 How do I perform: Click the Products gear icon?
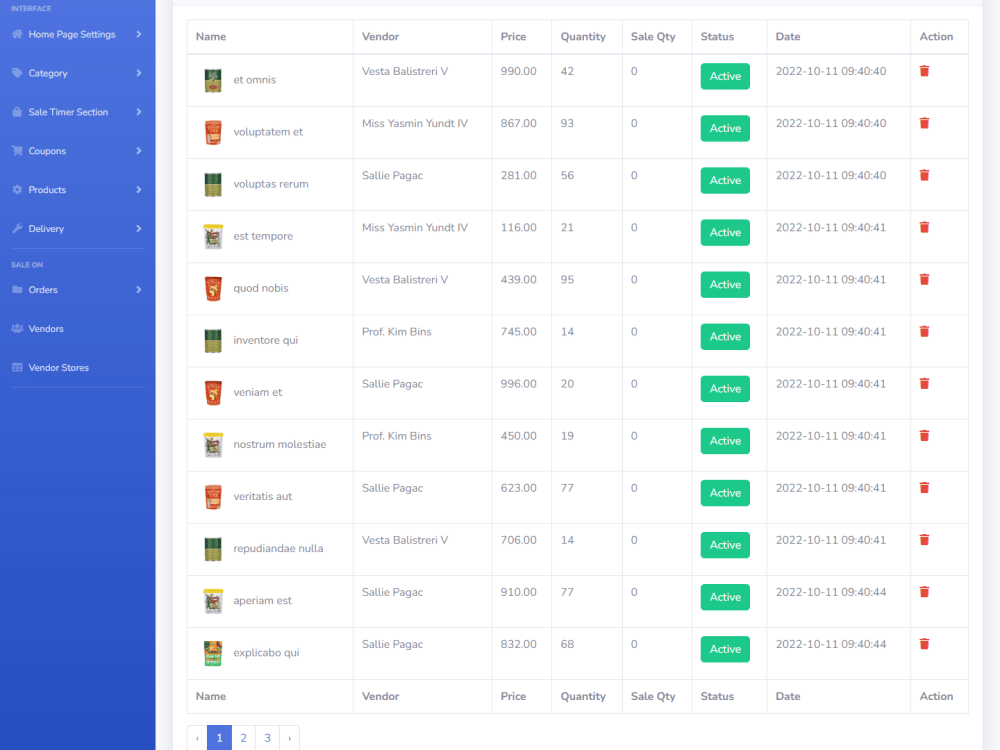pos(17,189)
